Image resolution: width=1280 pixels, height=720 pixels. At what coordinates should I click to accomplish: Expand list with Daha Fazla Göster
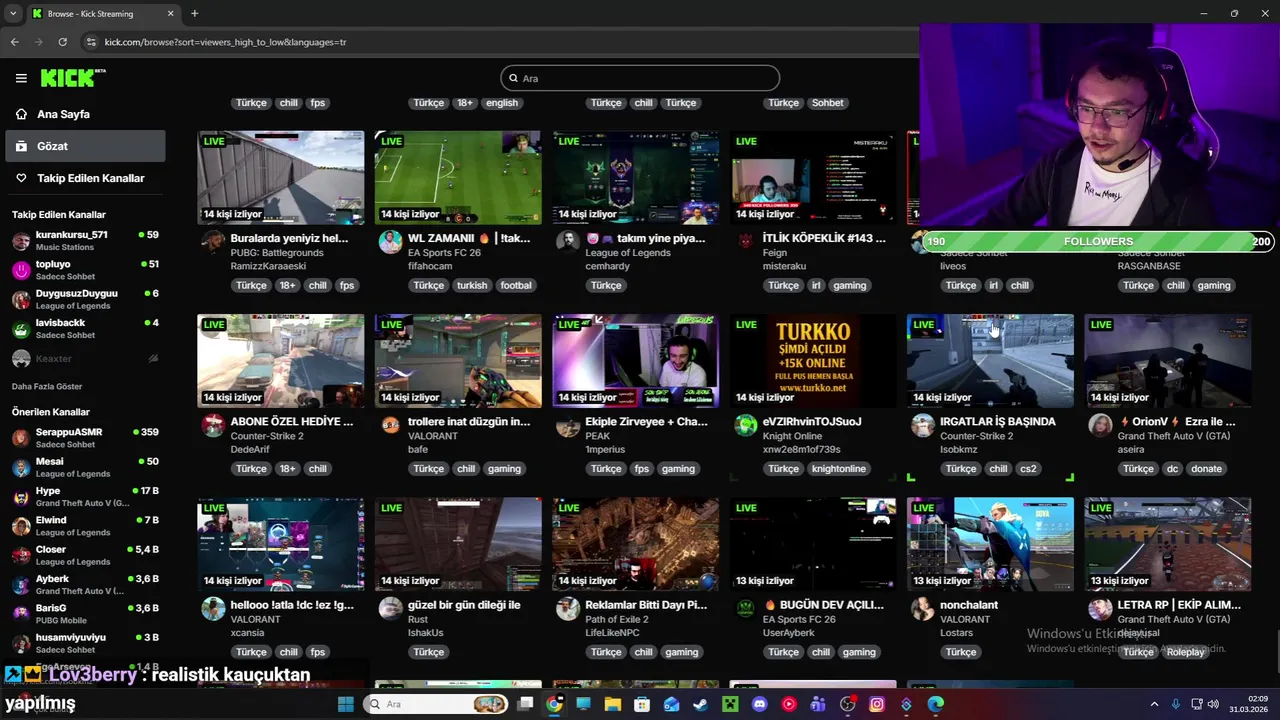click(x=47, y=386)
